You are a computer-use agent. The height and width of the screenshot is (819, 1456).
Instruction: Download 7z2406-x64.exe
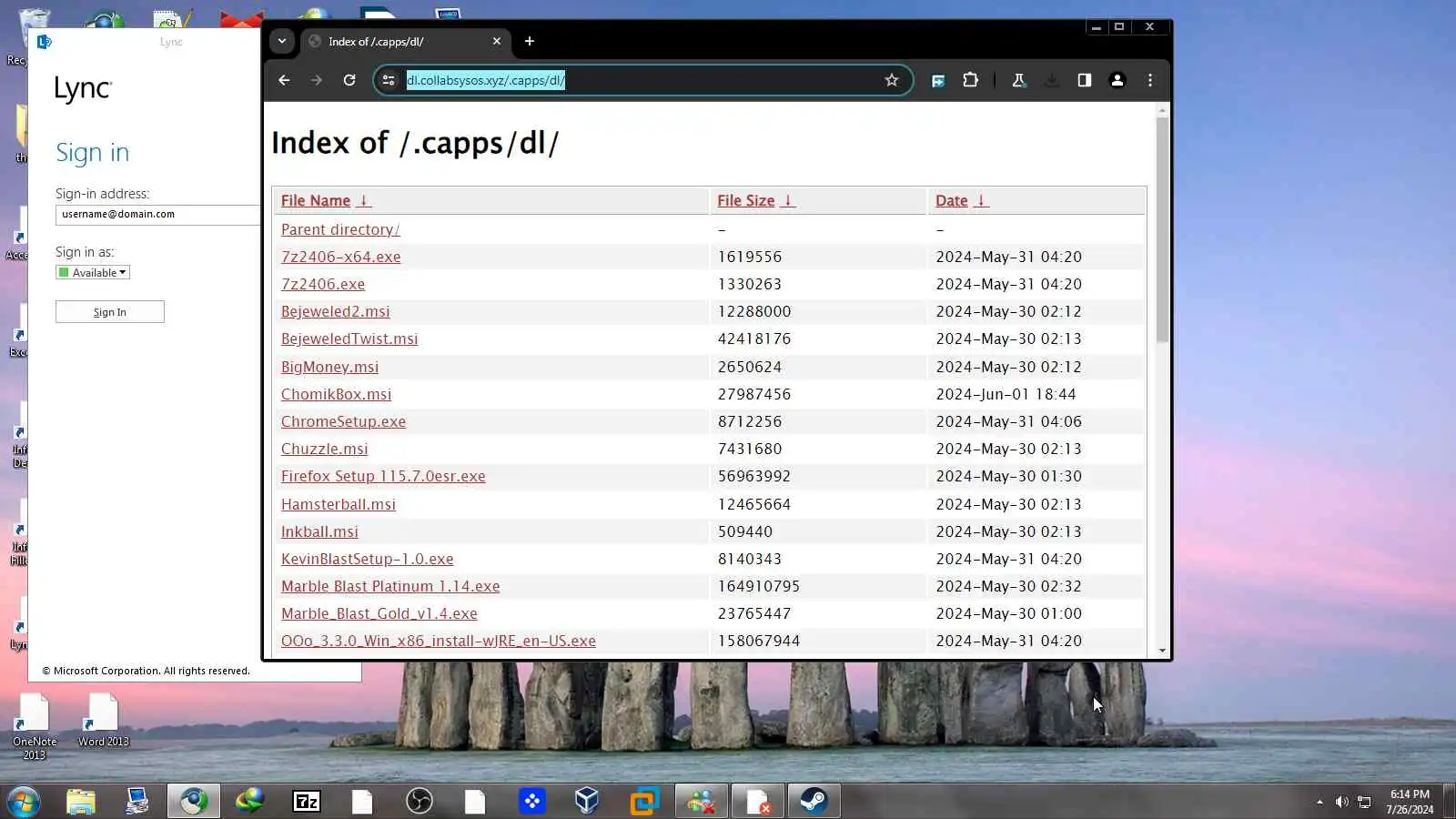point(341,257)
